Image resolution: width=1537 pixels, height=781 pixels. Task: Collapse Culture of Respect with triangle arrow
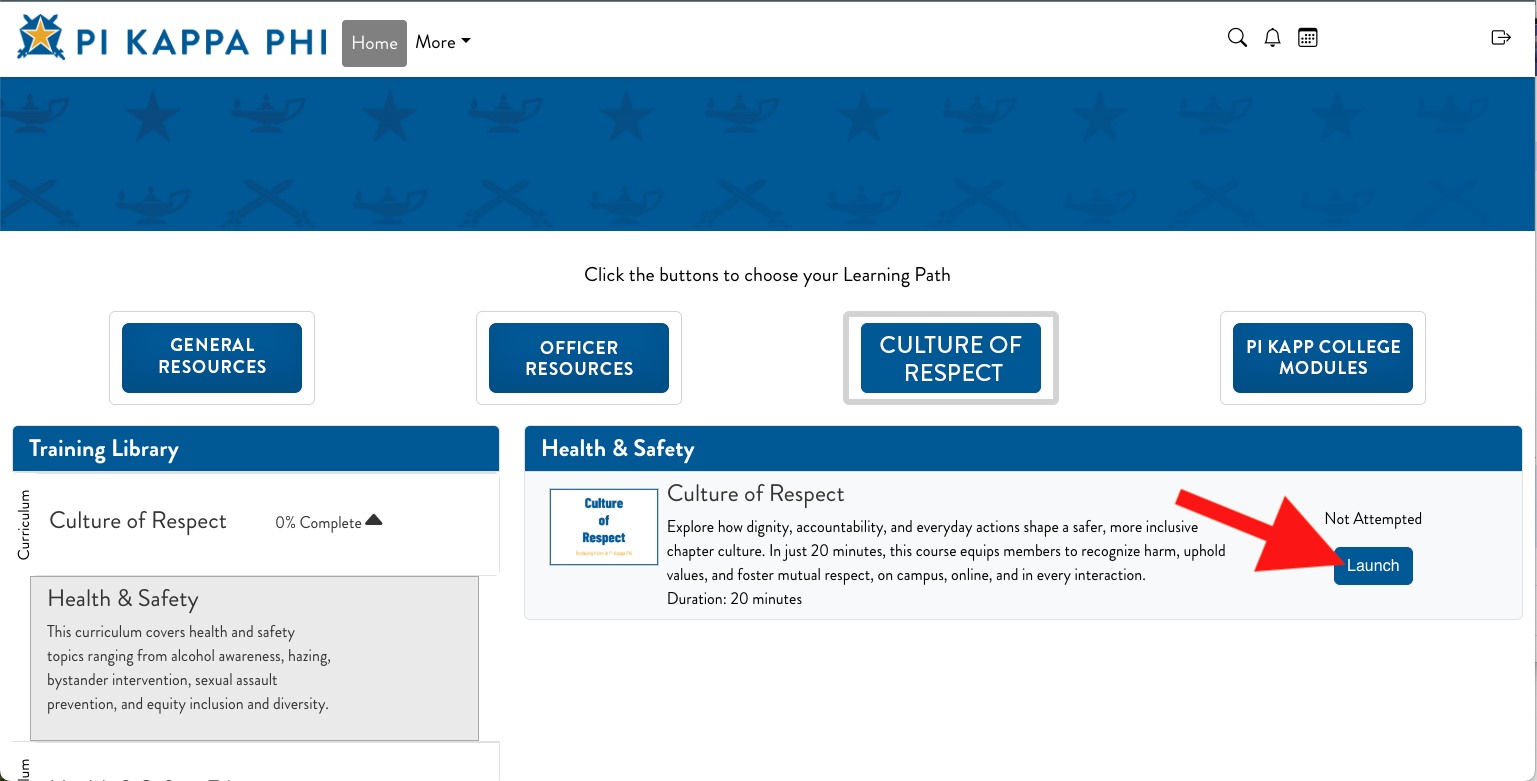(374, 520)
